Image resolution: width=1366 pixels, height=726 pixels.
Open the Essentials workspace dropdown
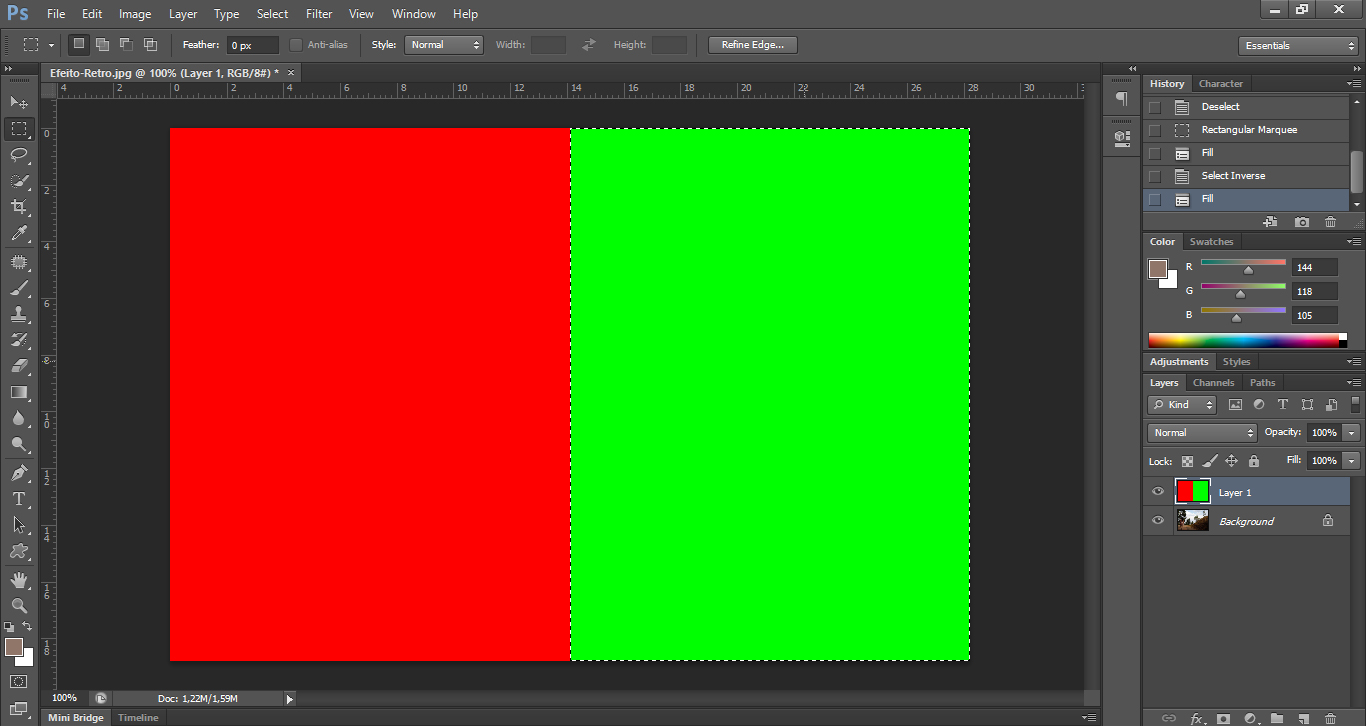(1297, 46)
